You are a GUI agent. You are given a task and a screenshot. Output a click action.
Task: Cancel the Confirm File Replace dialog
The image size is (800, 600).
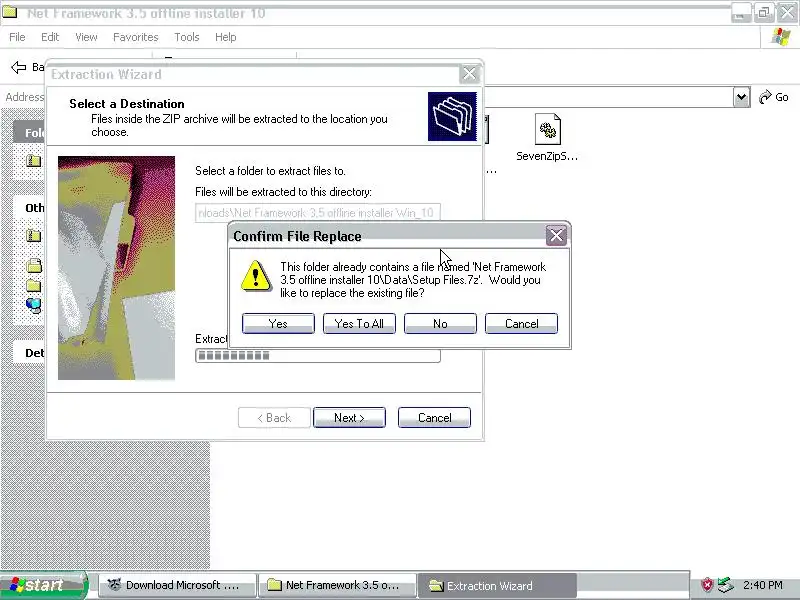click(521, 323)
